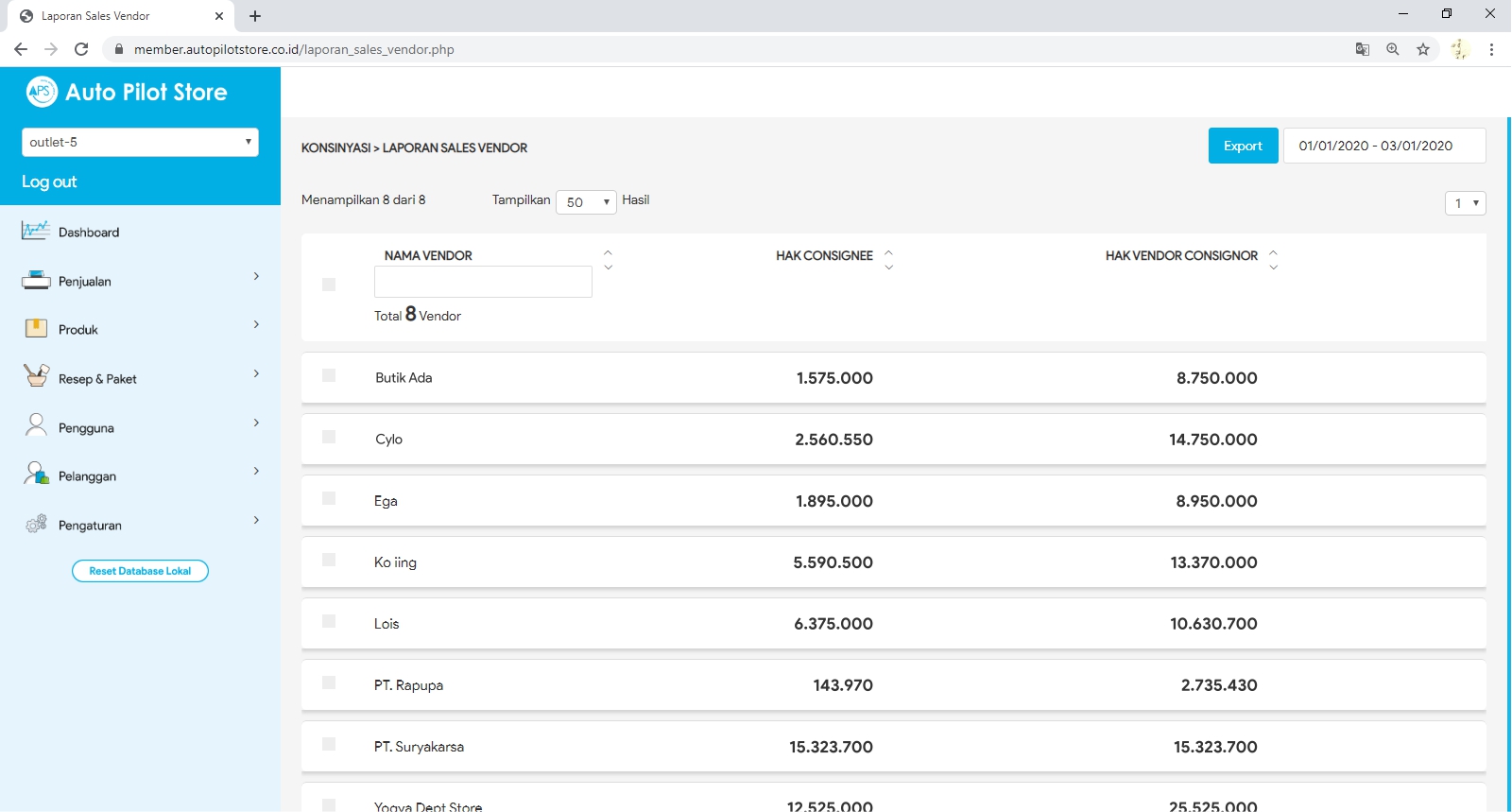Viewport: 1512px width, 812px height.
Task: Select the Cylo vendor checkbox
Action: (329, 438)
